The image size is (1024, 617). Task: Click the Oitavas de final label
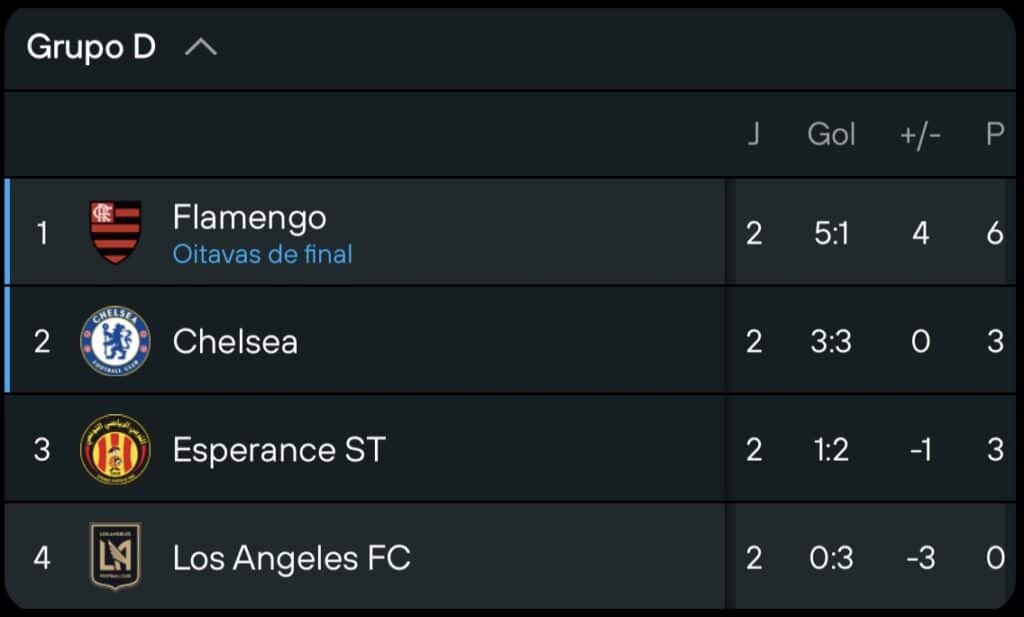tap(262, 254)
